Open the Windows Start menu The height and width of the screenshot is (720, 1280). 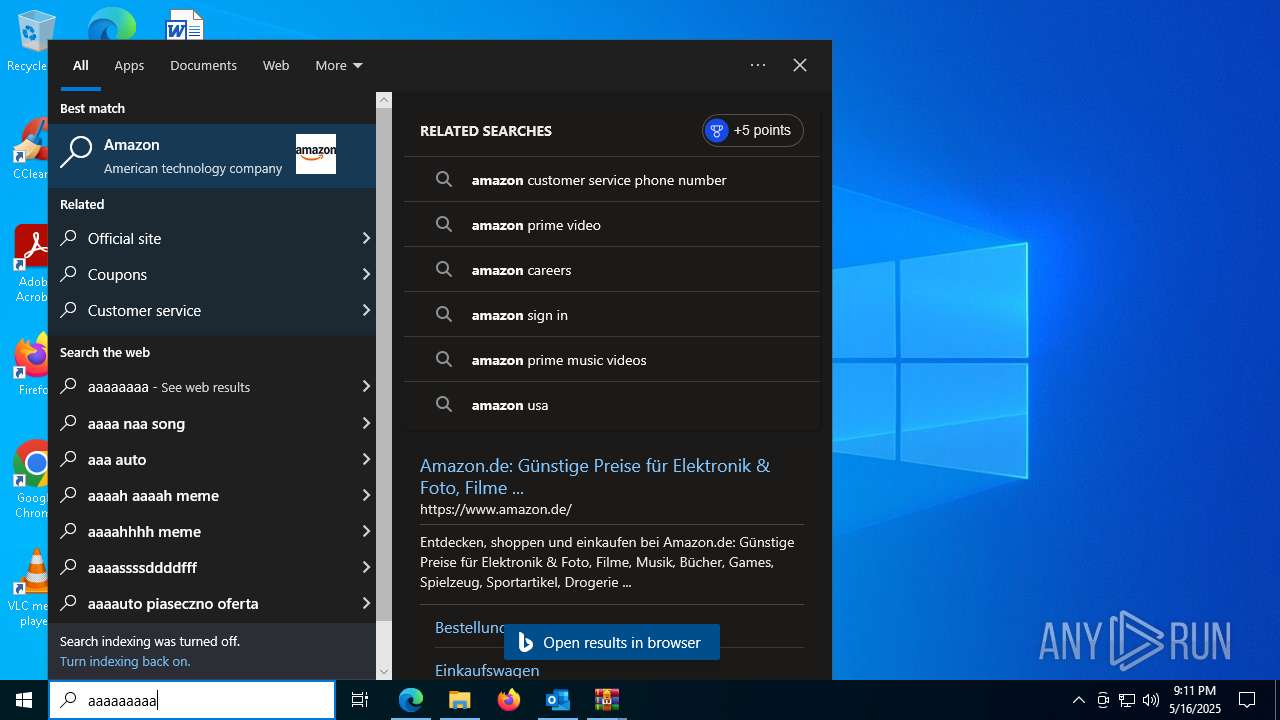[24, 700]
